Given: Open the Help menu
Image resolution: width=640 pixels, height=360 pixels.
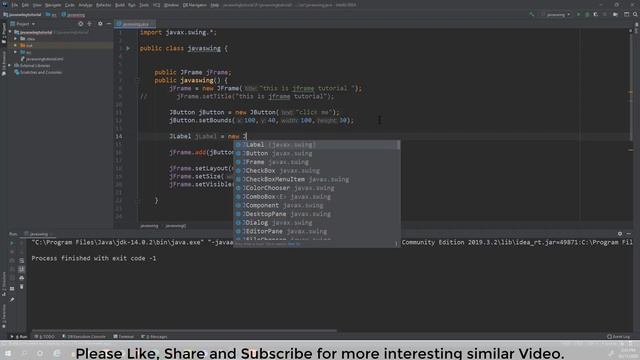Looking at the screenshot, I should tap(215, 5).
